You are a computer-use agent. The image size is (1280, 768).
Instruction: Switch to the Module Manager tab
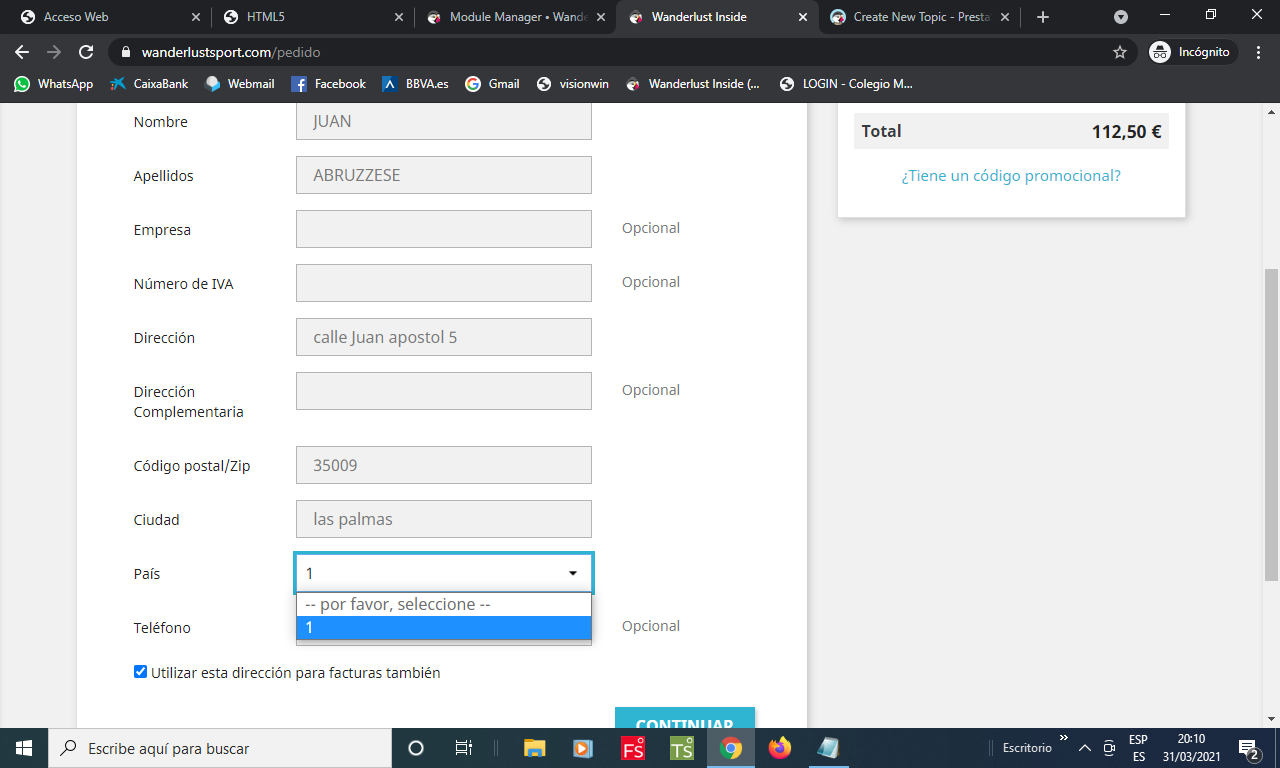point(514,17)
